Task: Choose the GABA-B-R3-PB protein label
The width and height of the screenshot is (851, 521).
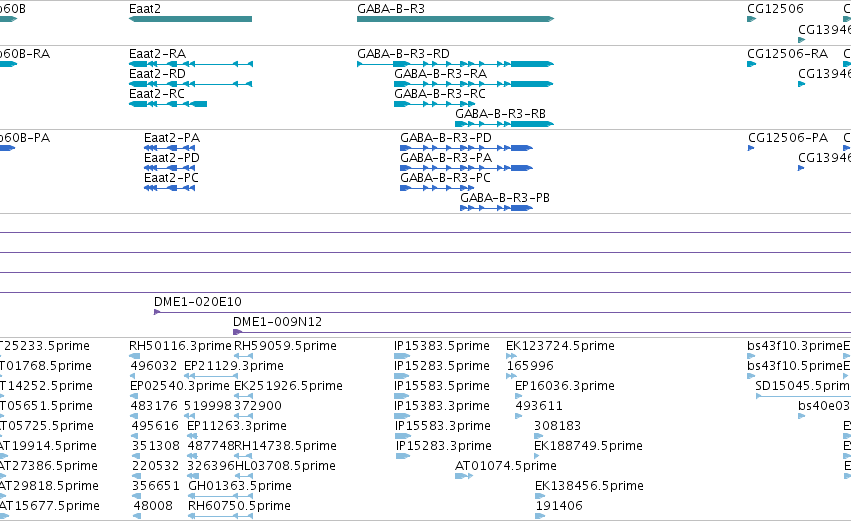Action: pyautogui.click(x=505, y=198)
